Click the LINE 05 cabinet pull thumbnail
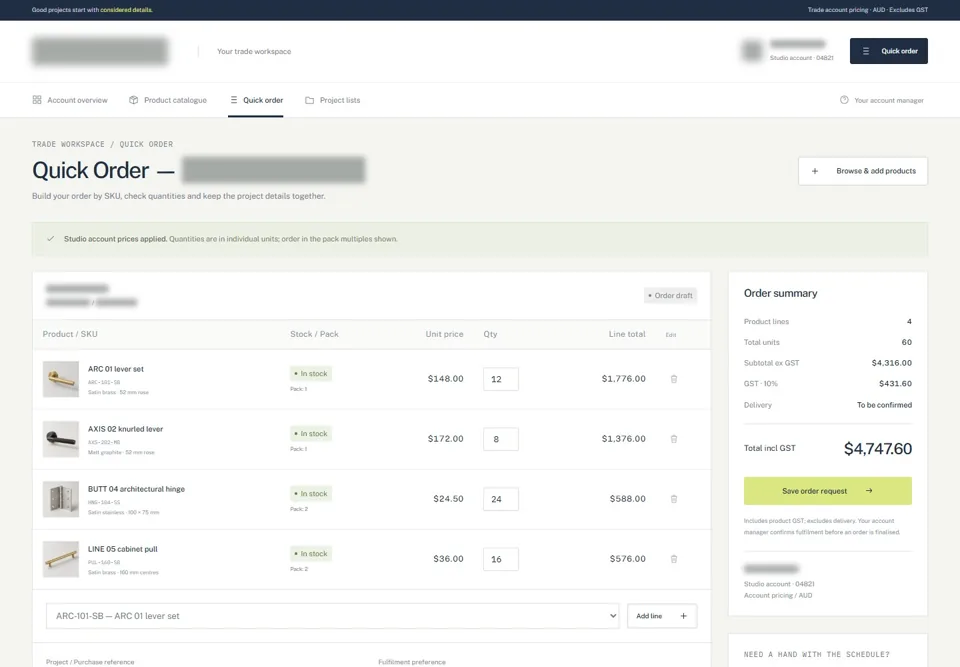 pyautogui.click(x=61, y=559)
